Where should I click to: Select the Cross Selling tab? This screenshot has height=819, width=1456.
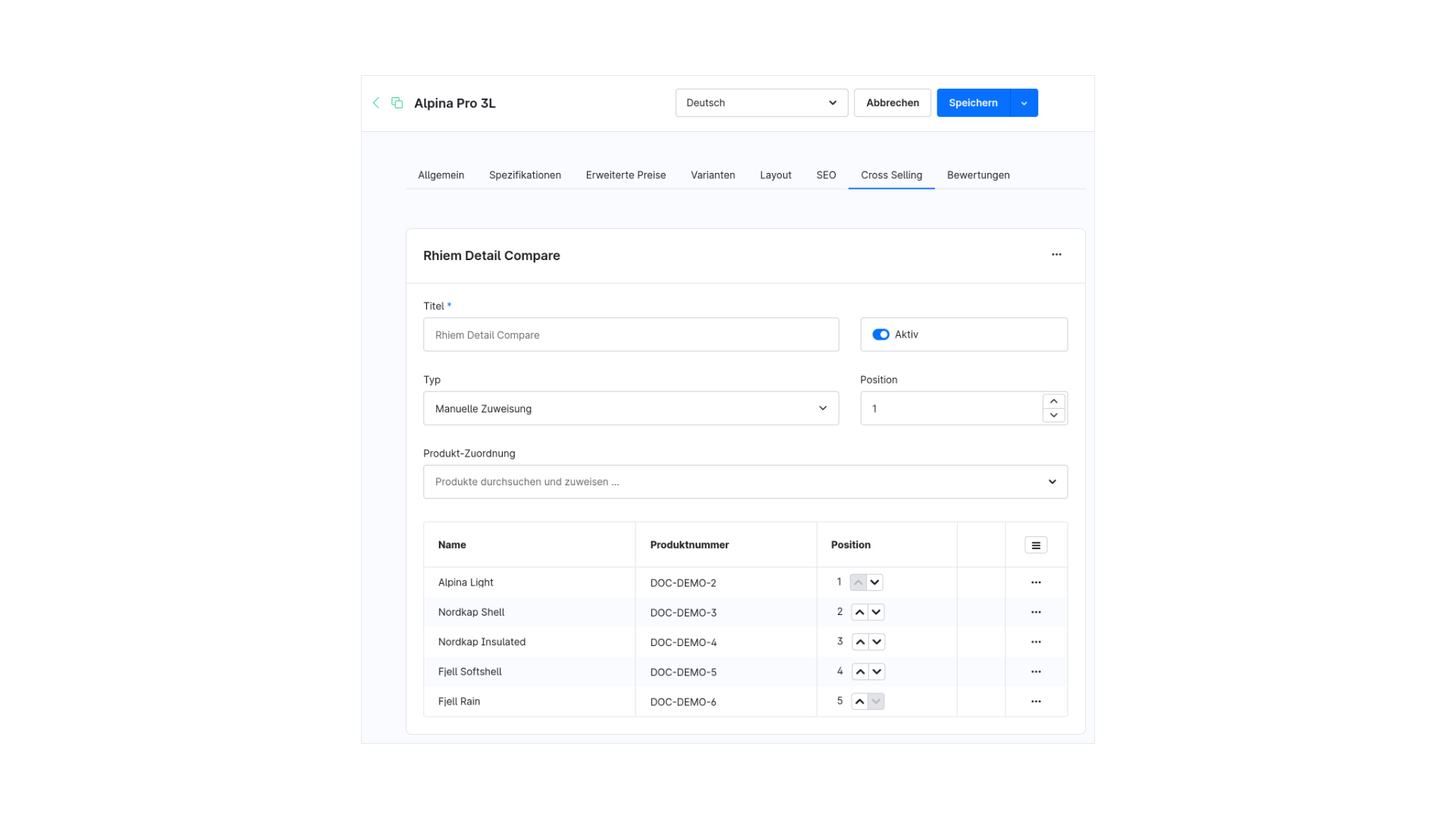coord(891,175)
